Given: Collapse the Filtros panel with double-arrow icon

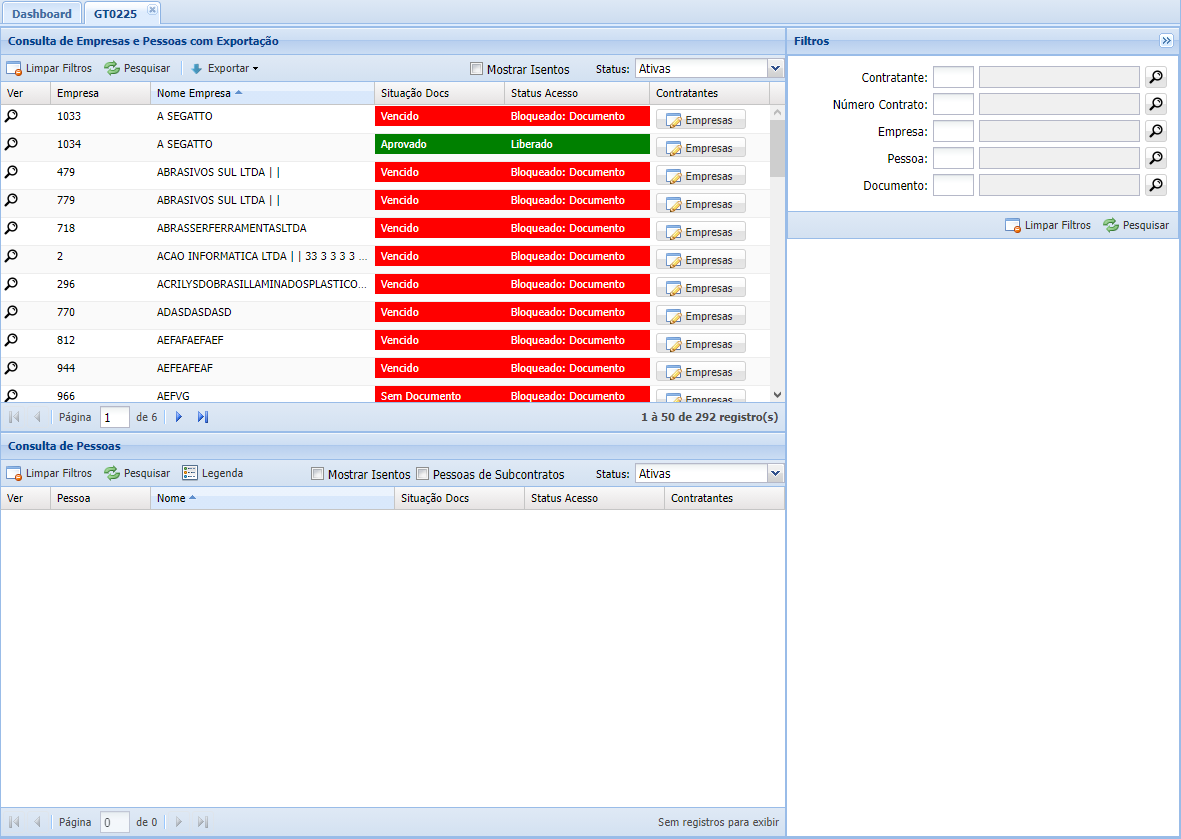Looking at the screenshot, I should [x=1166, y=41].
